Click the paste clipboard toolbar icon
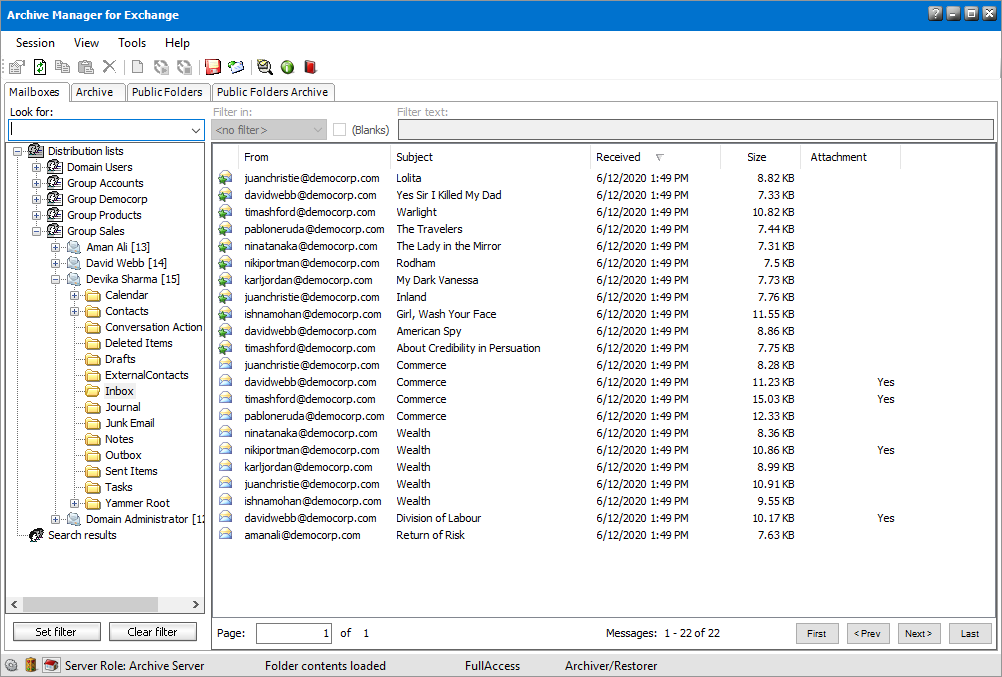The width and height of the screenshot is (1002, 677). pyautogui.click(x=86, y=66)
